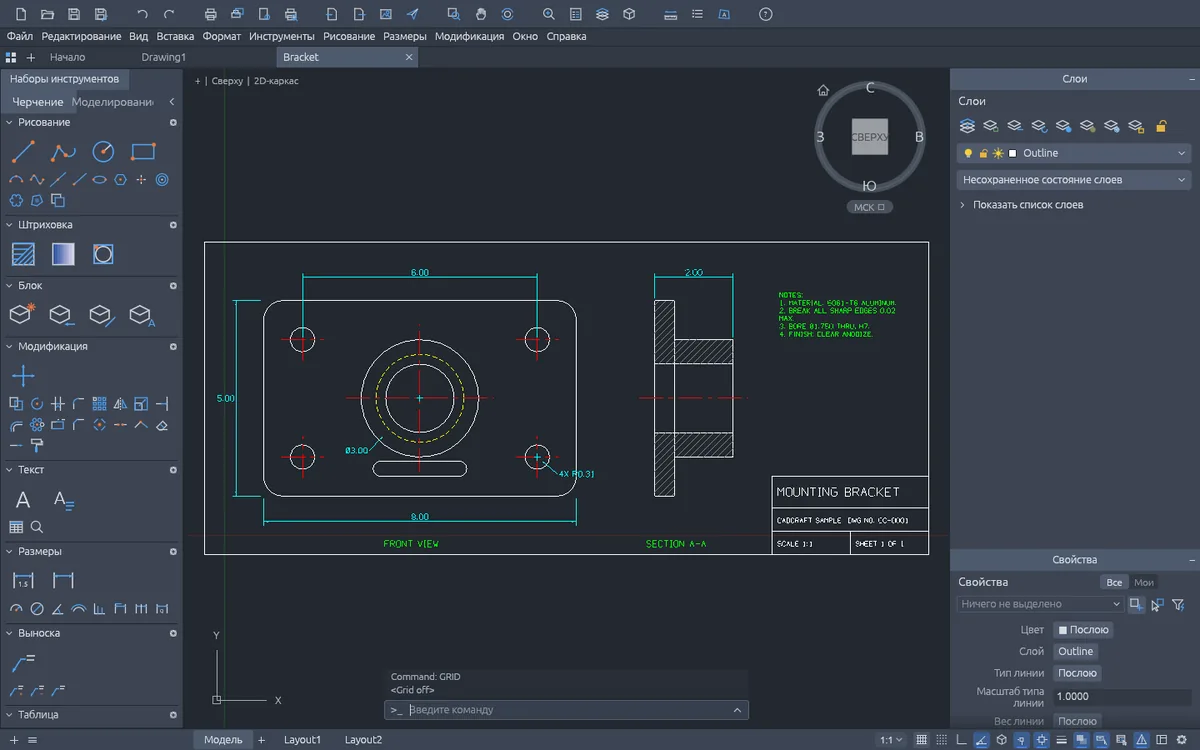The image size is (1200, 750).
Task: Open Help via the question mark icon
Action: 765,14
